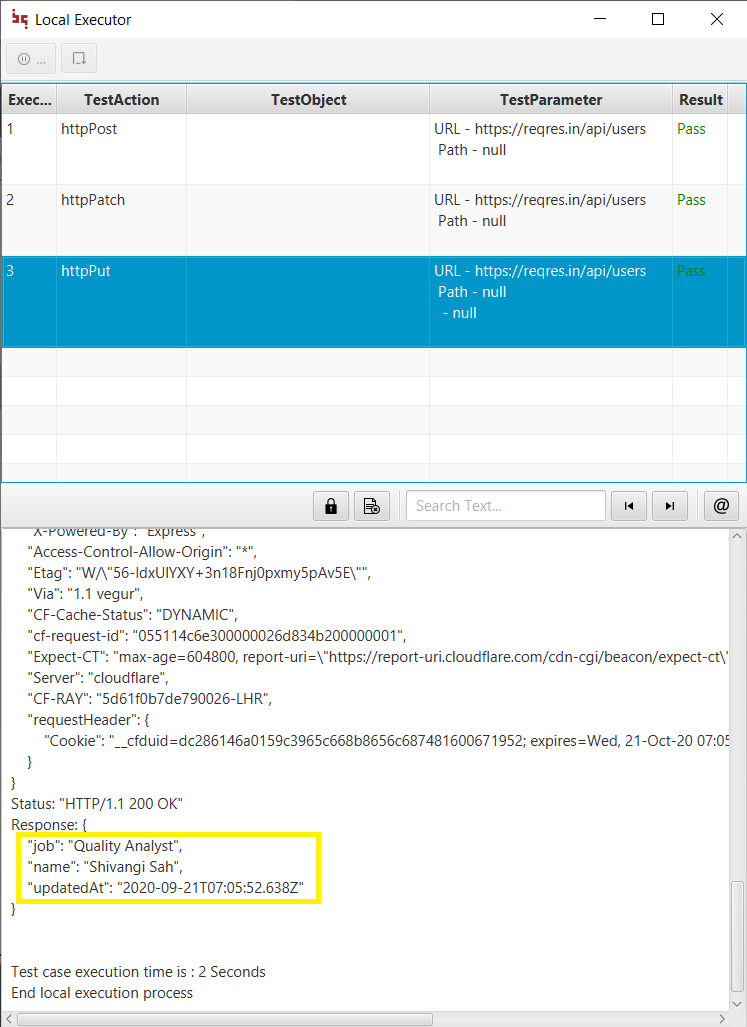The image size is (747, 1027).
Task: Click the log scrollbar up arrow
Action: [737, 536]
